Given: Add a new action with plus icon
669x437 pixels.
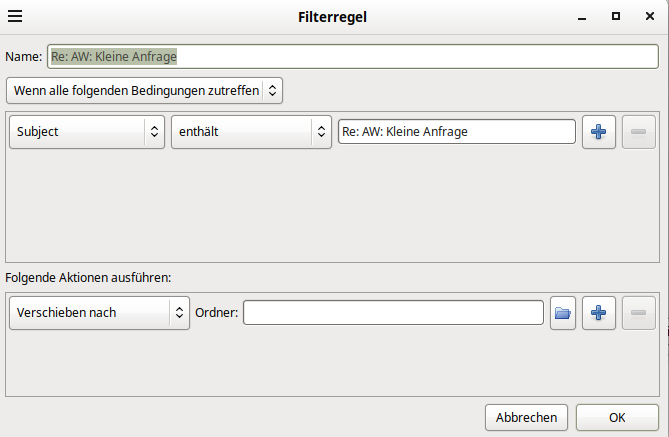Looking at the screenshot, I should pyautogui.click(x=599, y=313).
